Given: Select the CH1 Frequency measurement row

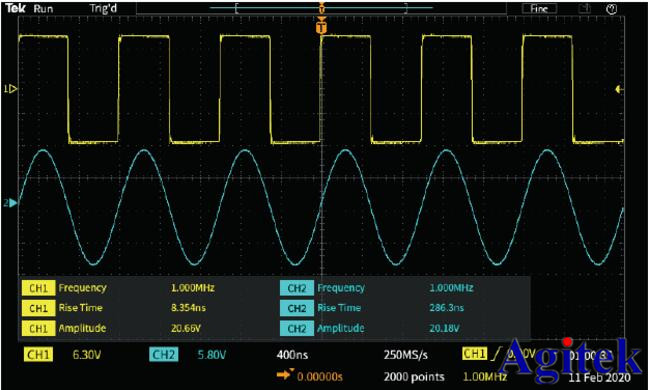Looking at the screenshot, I should pos(119,288).
